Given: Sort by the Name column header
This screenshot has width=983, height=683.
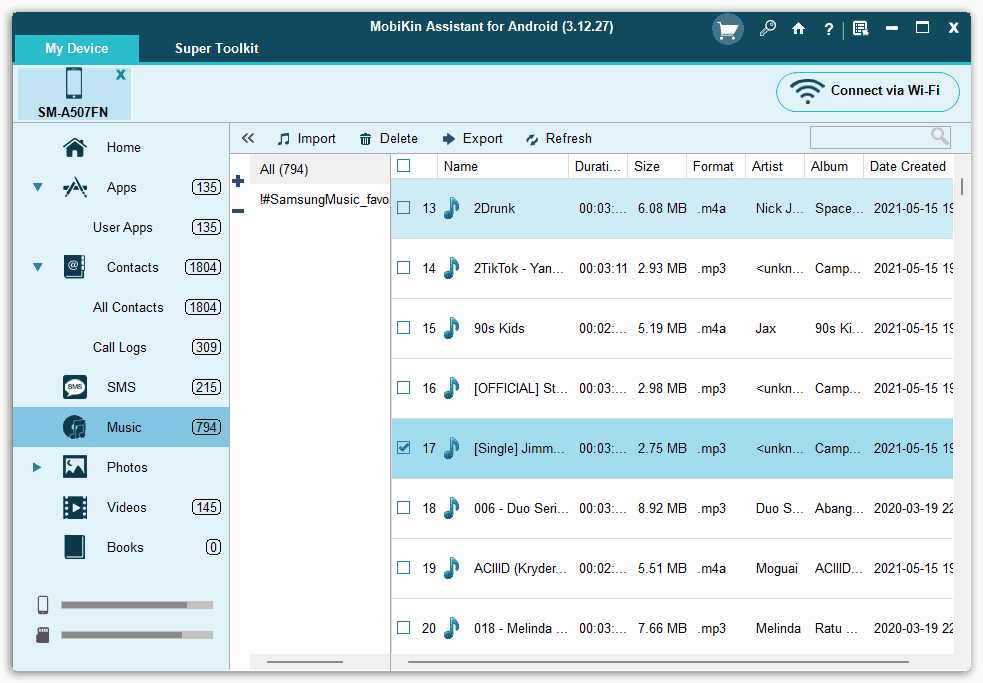Looking at the screenshot, I should pyautogui.click(x=503, y=166).
